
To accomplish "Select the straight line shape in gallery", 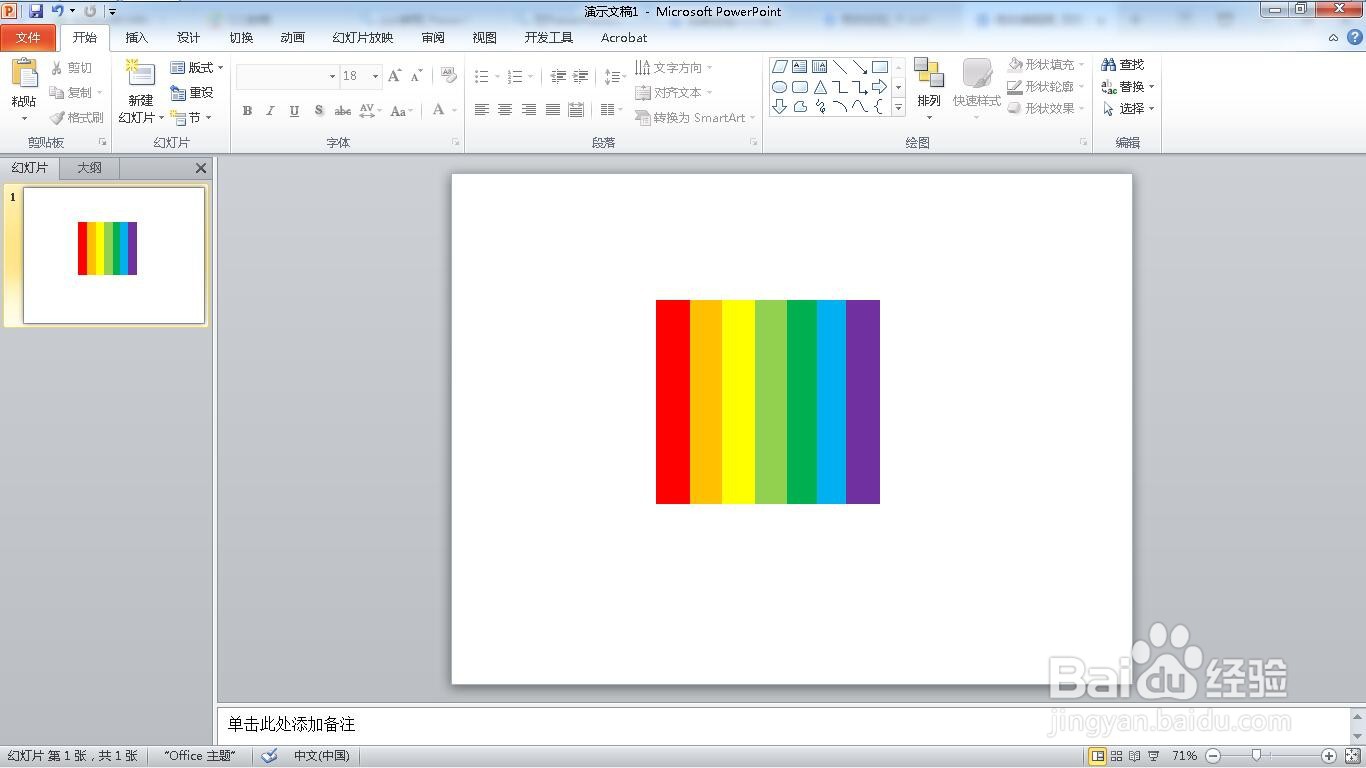I will (x=840, y=67).
